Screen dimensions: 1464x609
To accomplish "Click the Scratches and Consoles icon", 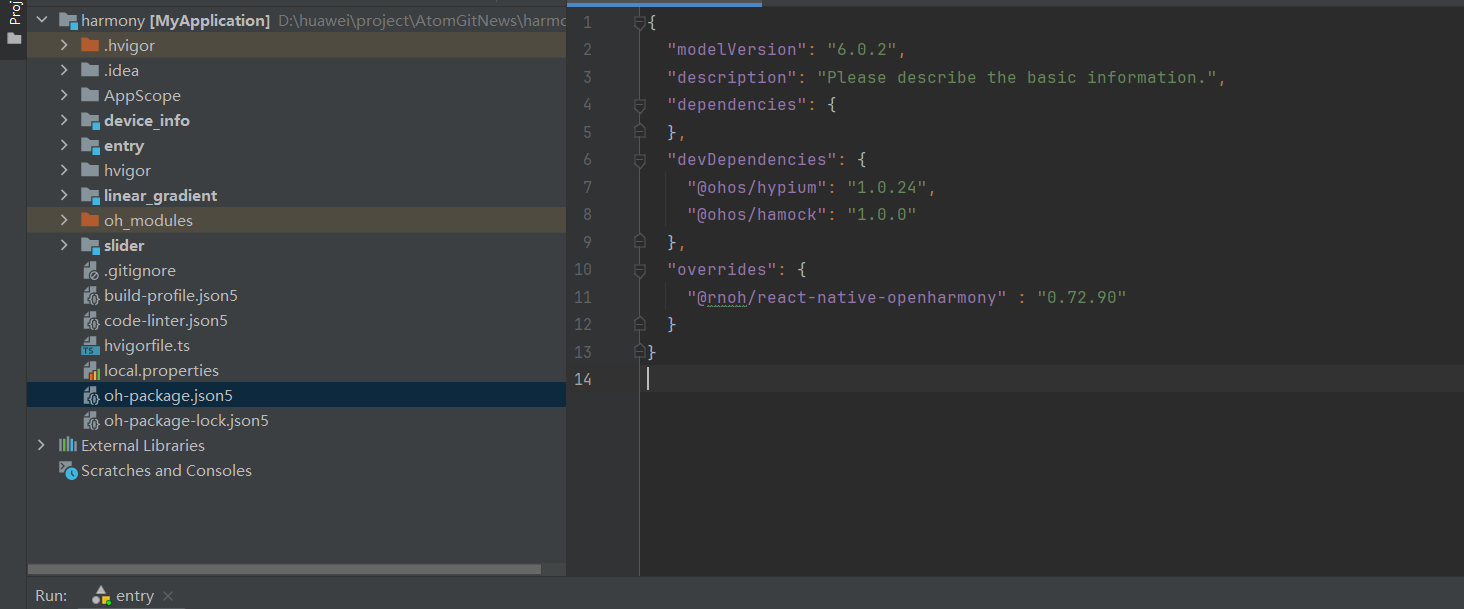I will pyautogui.click(x=67, y=470).
